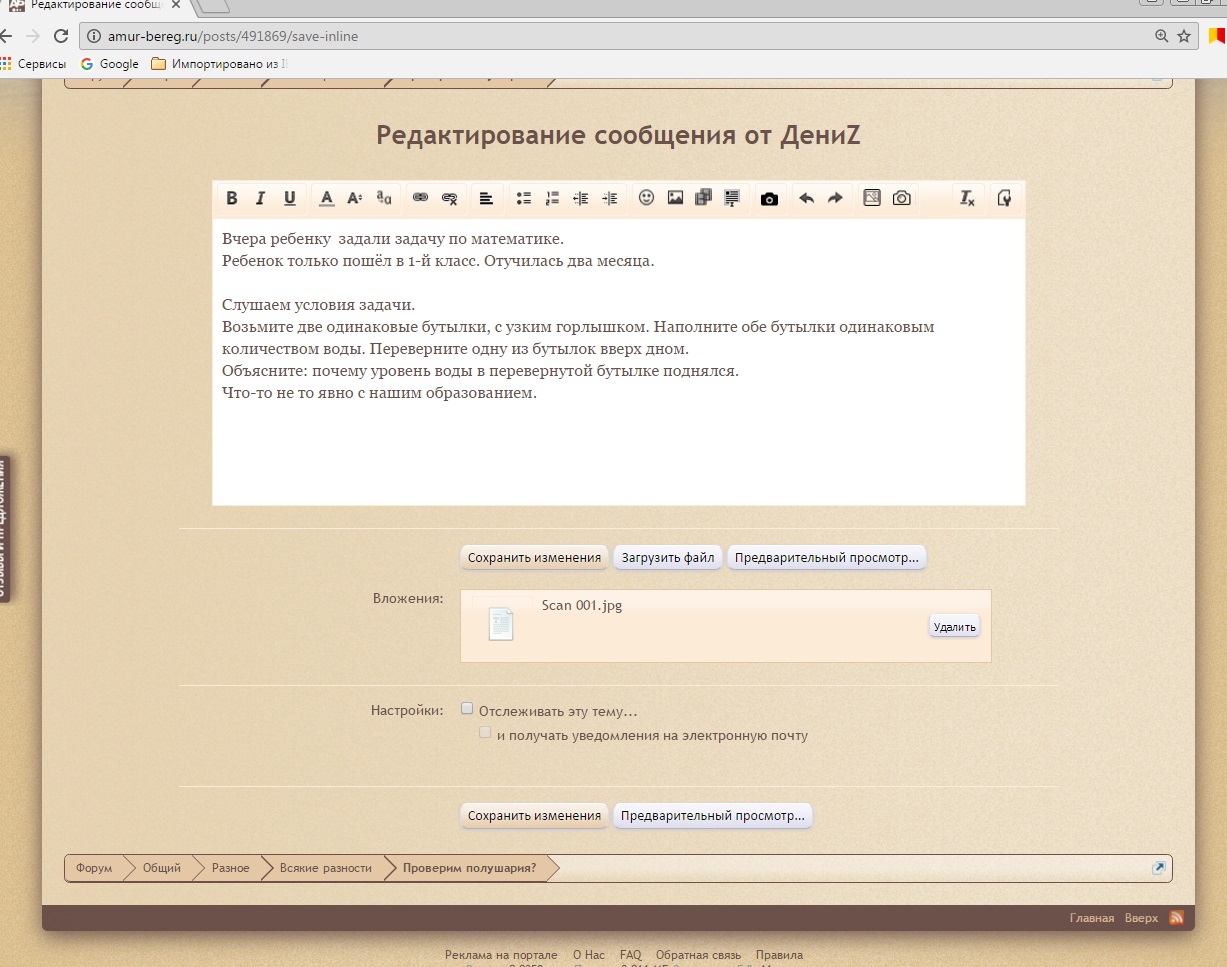The image size is (1227, 967).
Task: Click the indent icon
Action: [610, 198]
